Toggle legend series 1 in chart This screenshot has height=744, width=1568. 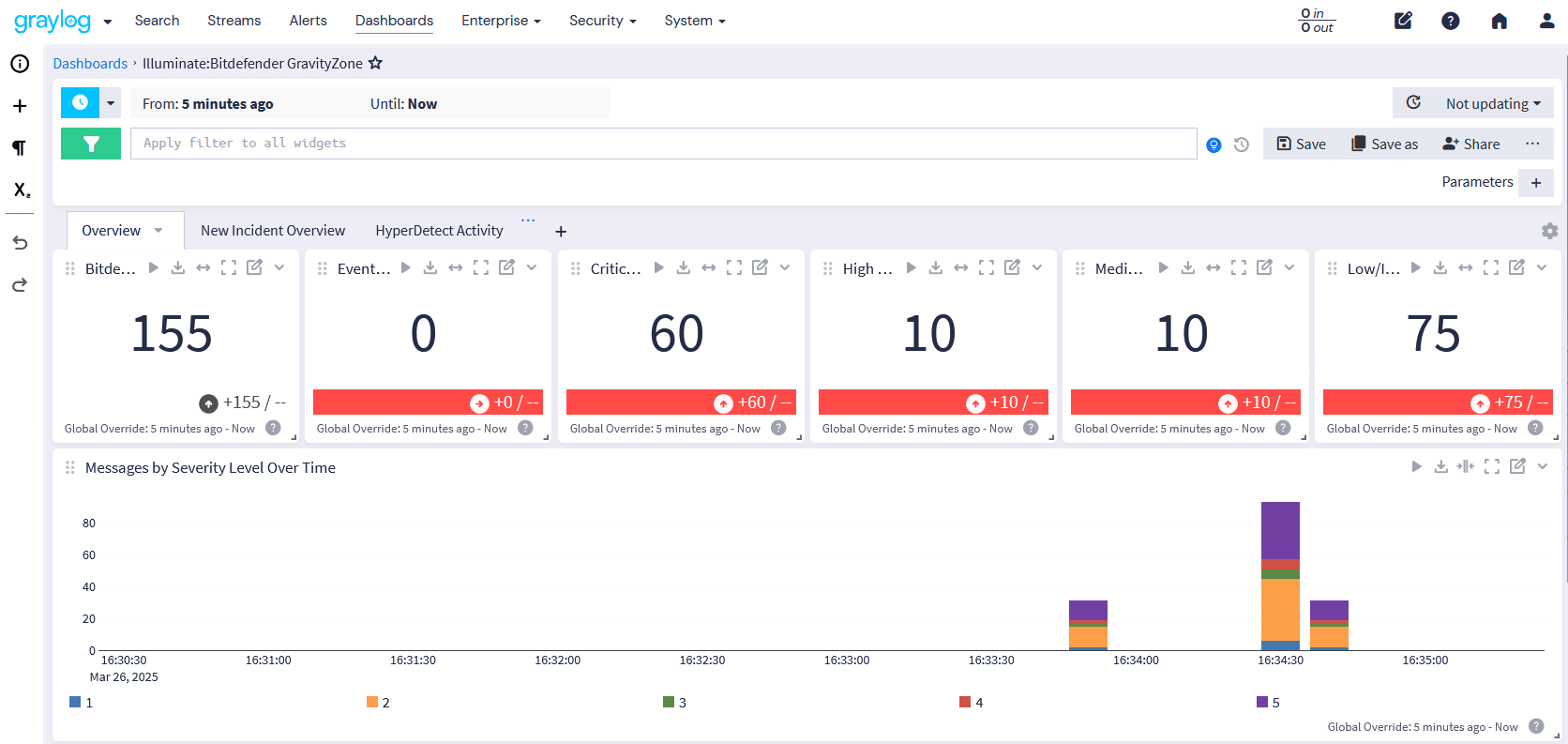(x=75, y=702)
